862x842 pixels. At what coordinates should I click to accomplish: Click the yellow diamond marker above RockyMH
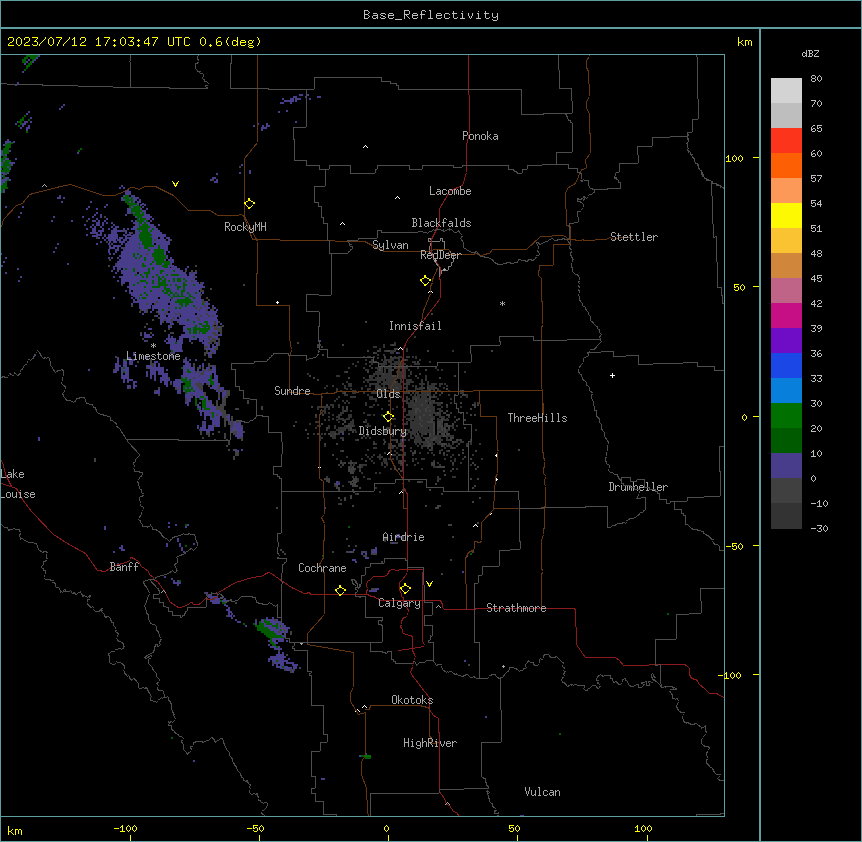(x=249, y=204)
